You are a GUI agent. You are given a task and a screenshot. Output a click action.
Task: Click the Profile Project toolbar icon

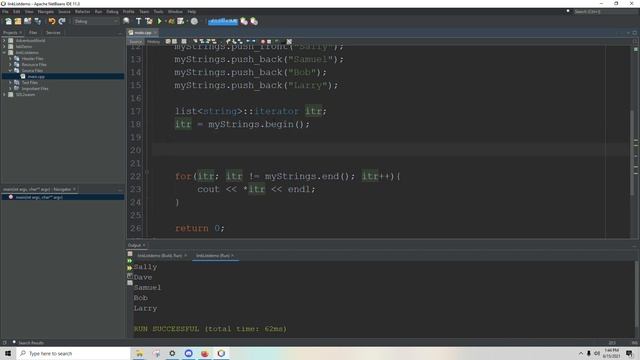coord(181,21)
